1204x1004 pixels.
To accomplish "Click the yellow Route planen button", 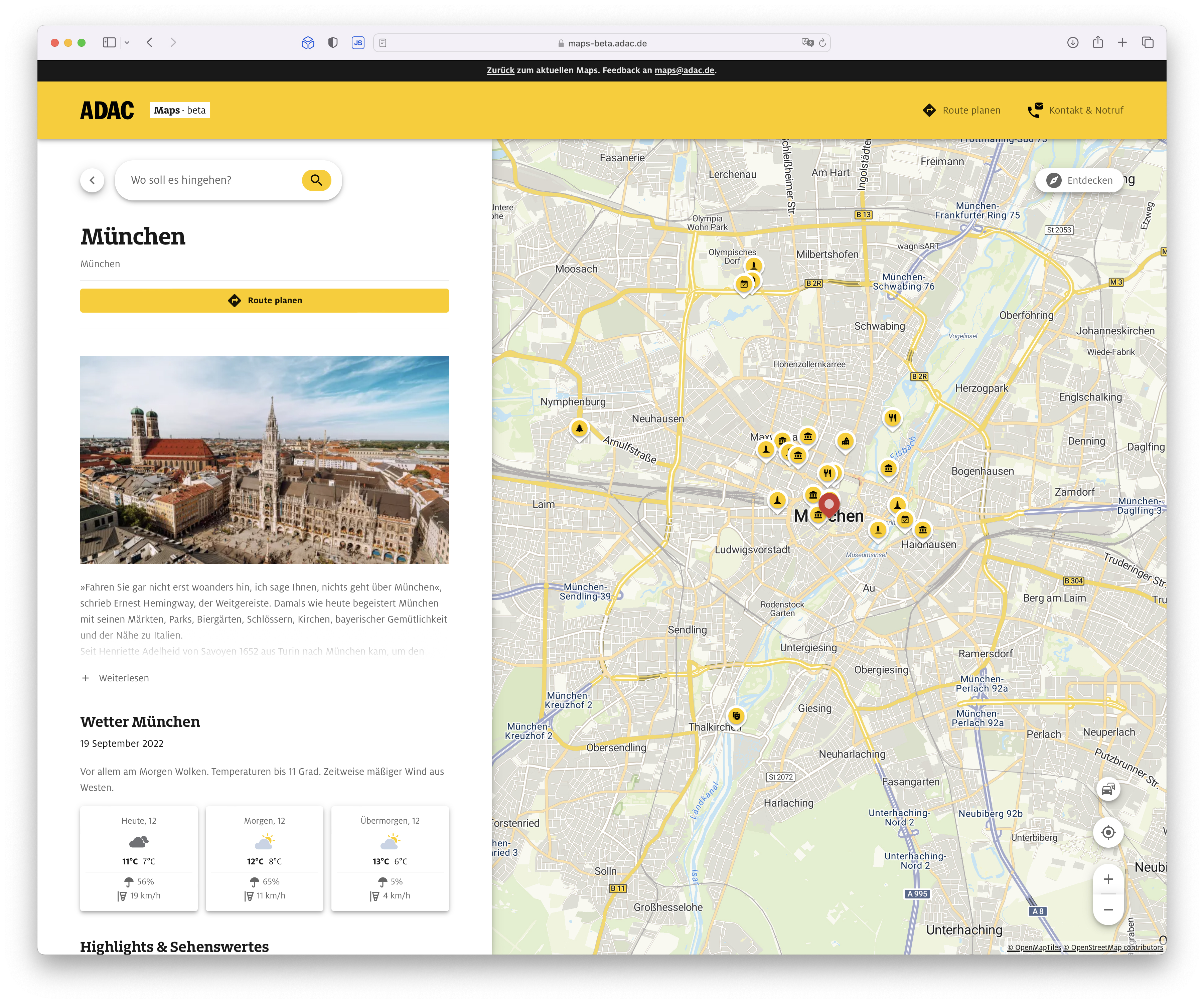I will pyautogui.click(x=264, y=300).
